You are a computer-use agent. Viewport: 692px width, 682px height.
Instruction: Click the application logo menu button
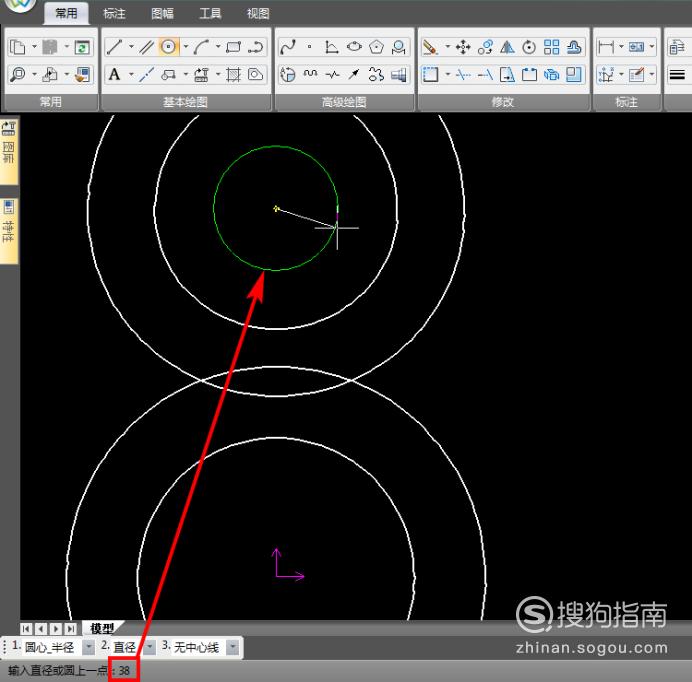[x=19, y=5]
